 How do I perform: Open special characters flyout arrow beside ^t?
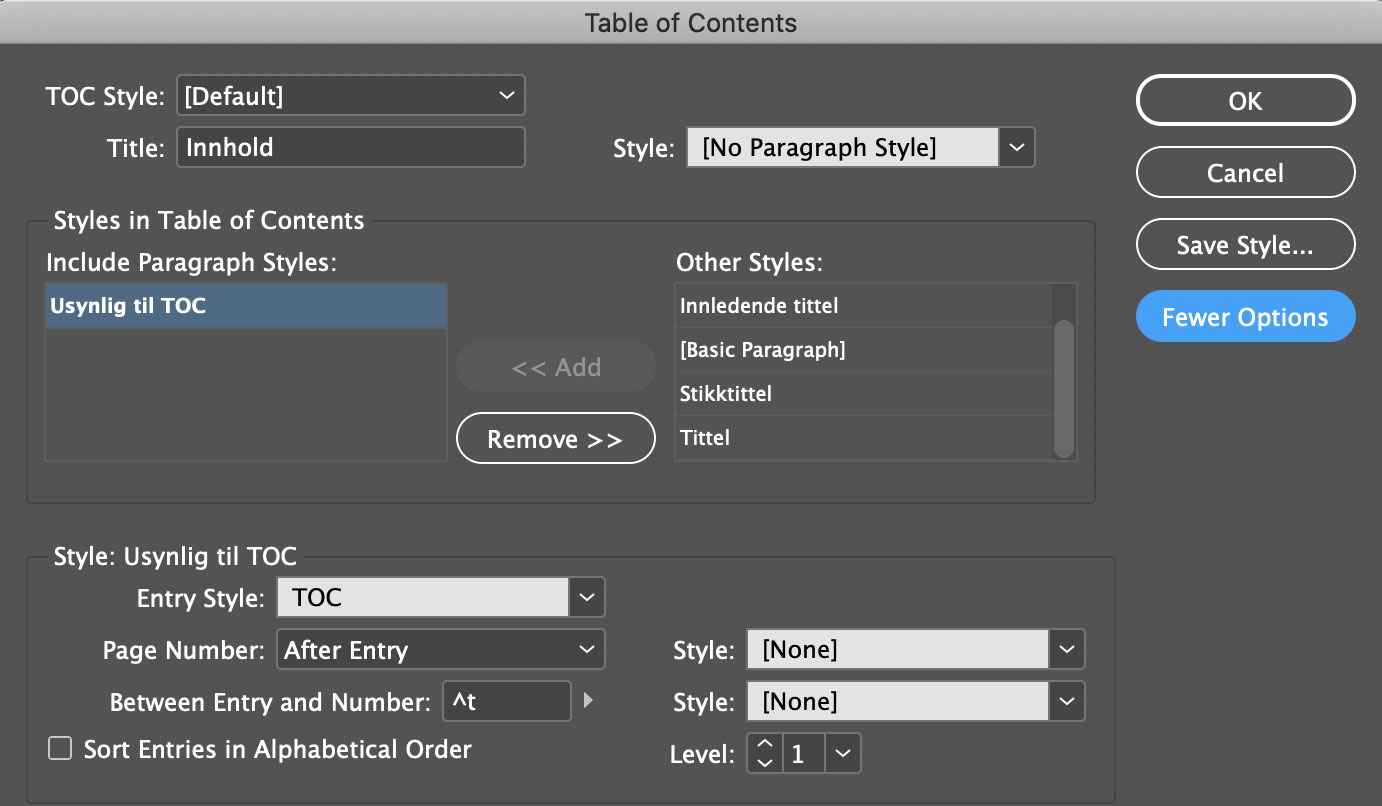589,701
